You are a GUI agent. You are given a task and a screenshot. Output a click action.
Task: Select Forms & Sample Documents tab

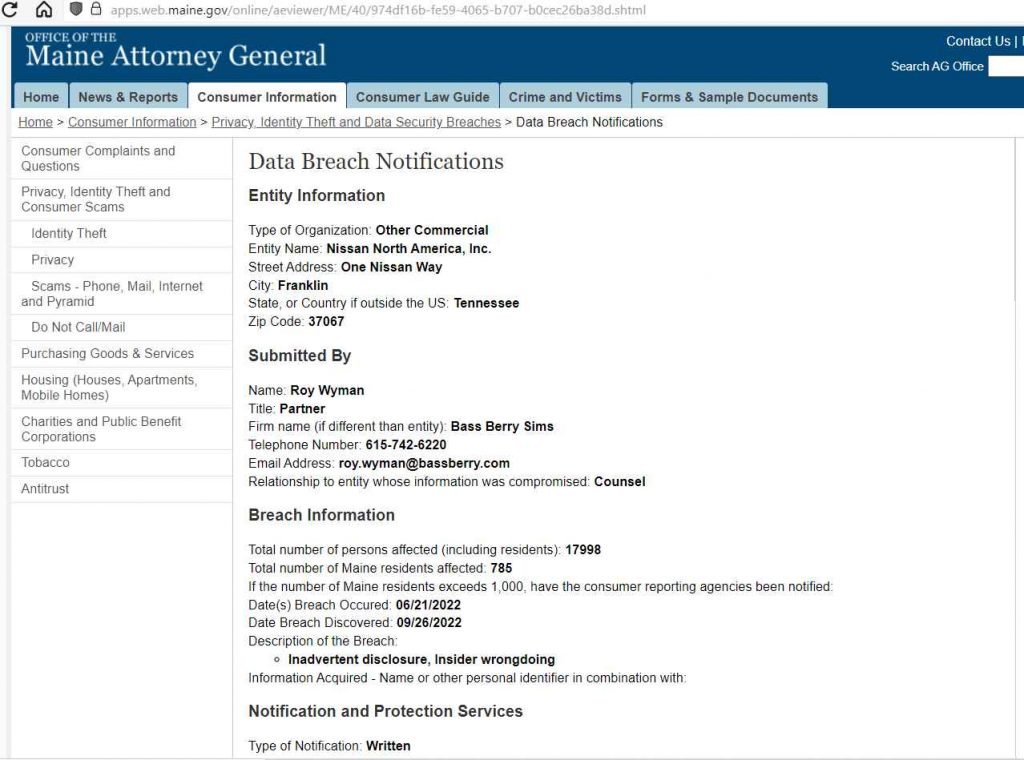pos(729,97)
